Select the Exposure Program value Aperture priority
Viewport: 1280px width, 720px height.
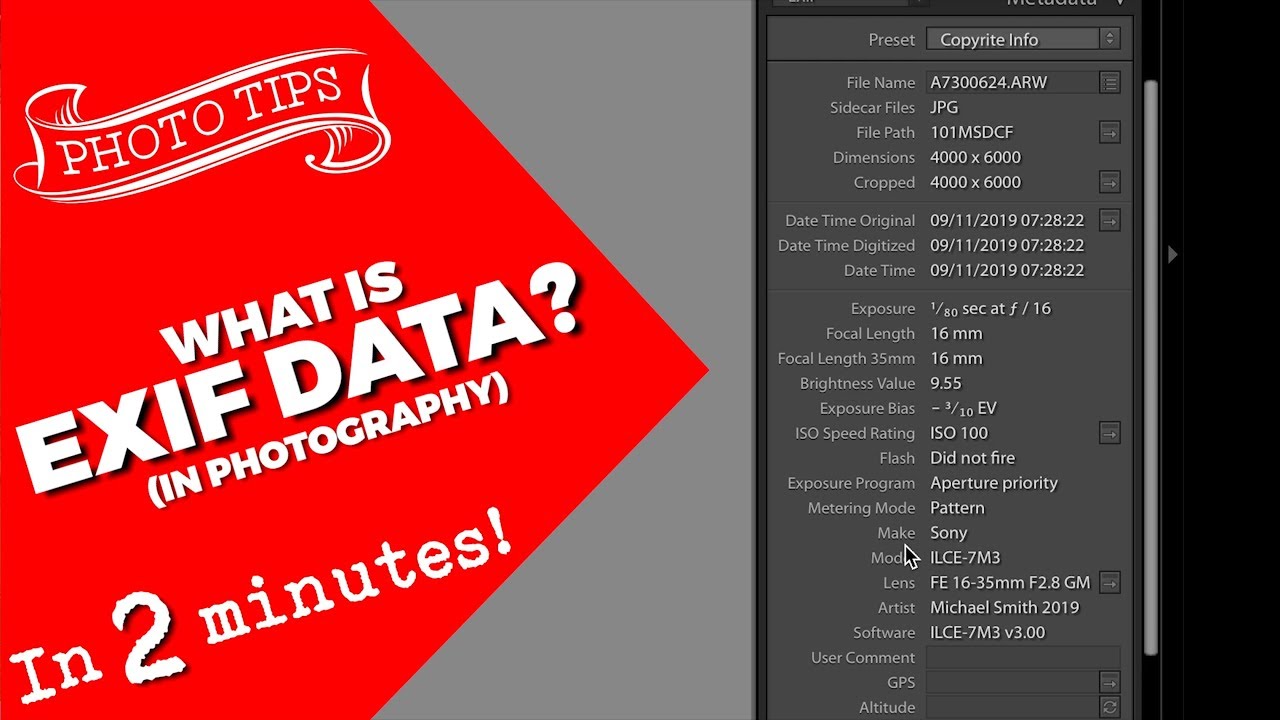click(x=994, y=483)
